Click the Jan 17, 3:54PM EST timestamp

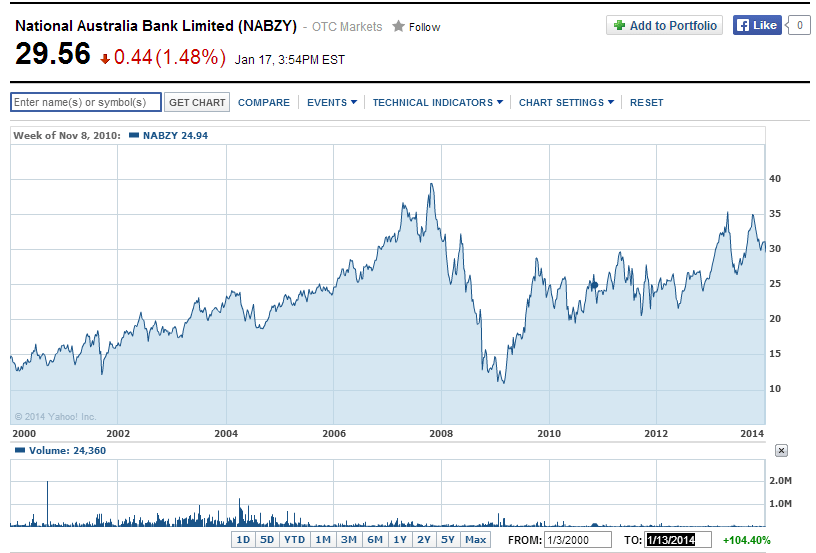pyautogui.click(x=289, y=60)
